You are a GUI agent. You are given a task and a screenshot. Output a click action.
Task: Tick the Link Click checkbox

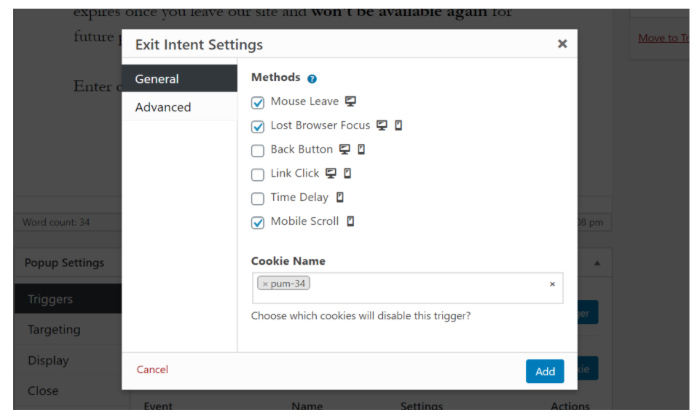(x=258, y=174)
